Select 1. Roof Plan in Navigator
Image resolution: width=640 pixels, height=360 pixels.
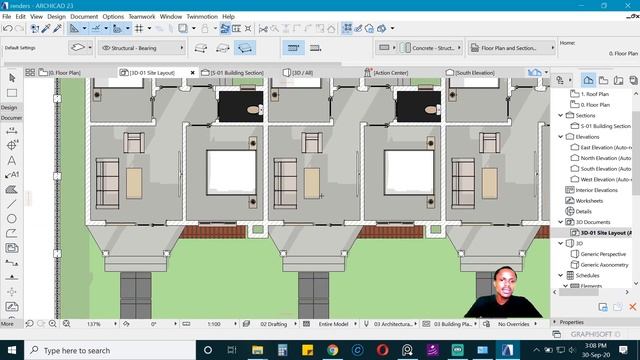coord(590,94)
